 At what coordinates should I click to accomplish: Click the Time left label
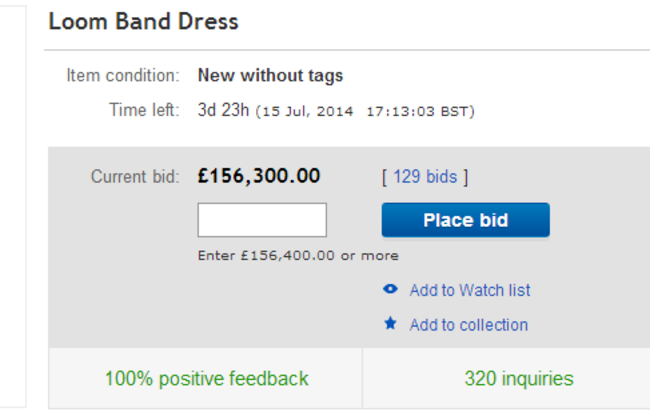144,110
